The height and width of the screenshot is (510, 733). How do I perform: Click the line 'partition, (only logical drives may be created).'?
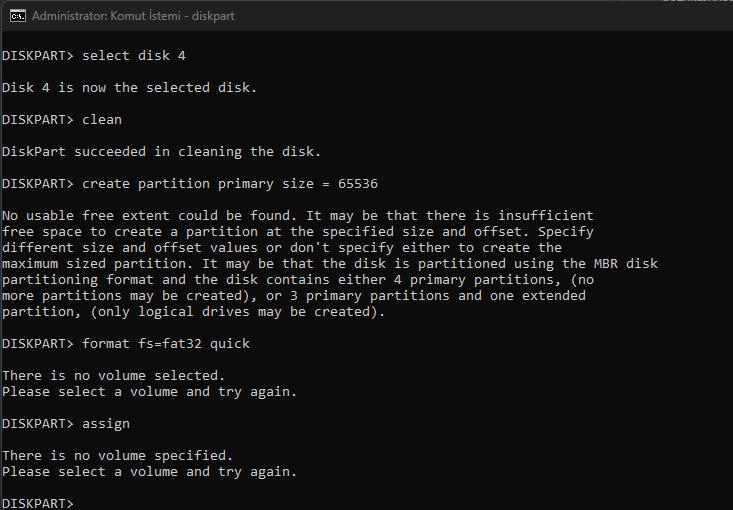(193, 311)
